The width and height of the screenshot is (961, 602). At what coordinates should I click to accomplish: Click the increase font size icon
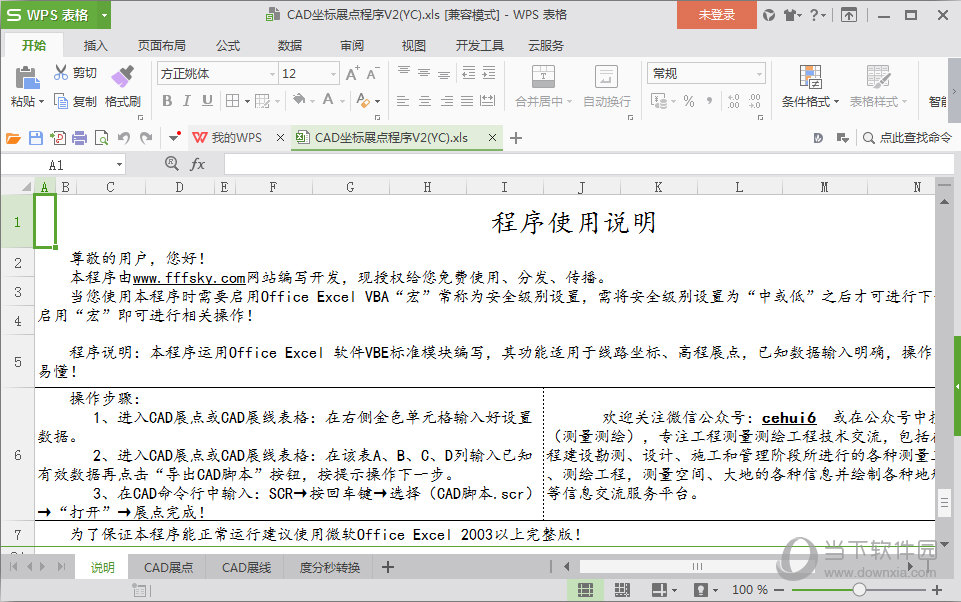click(x=352, y=74)
